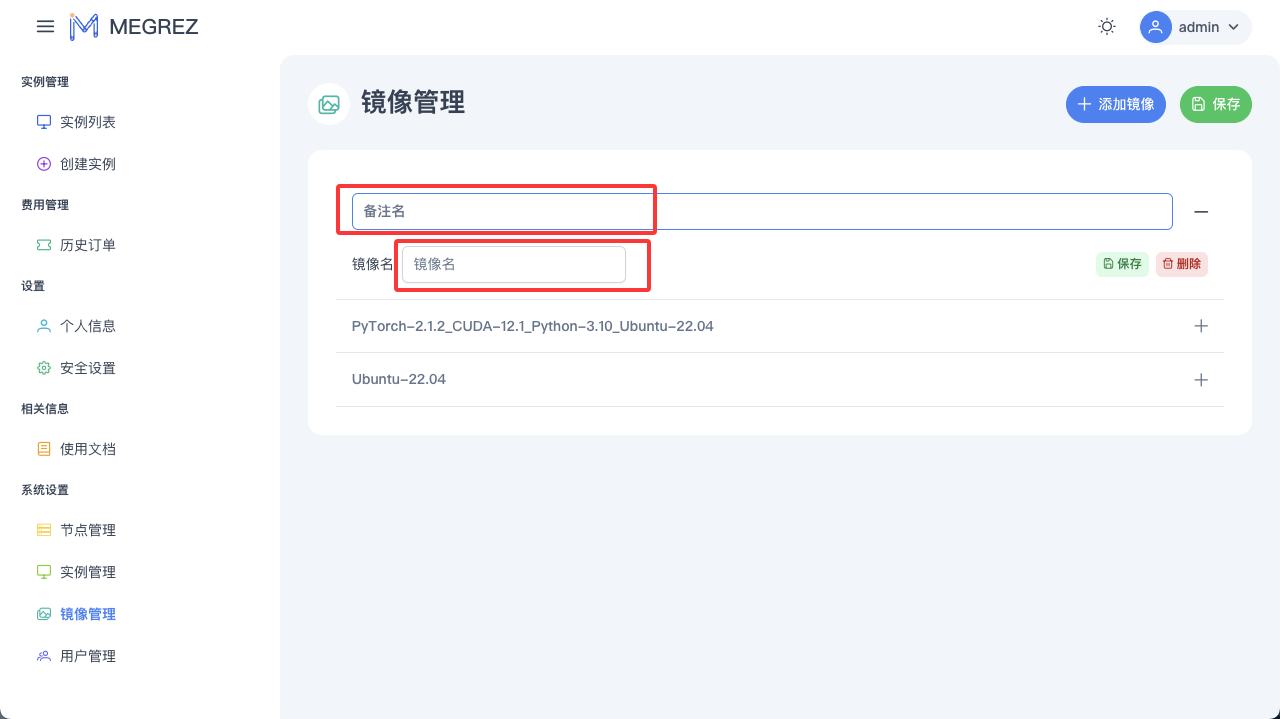Select the 节点管理 node icon
This screenshot has height=719, width=1280.
(43, 529)
